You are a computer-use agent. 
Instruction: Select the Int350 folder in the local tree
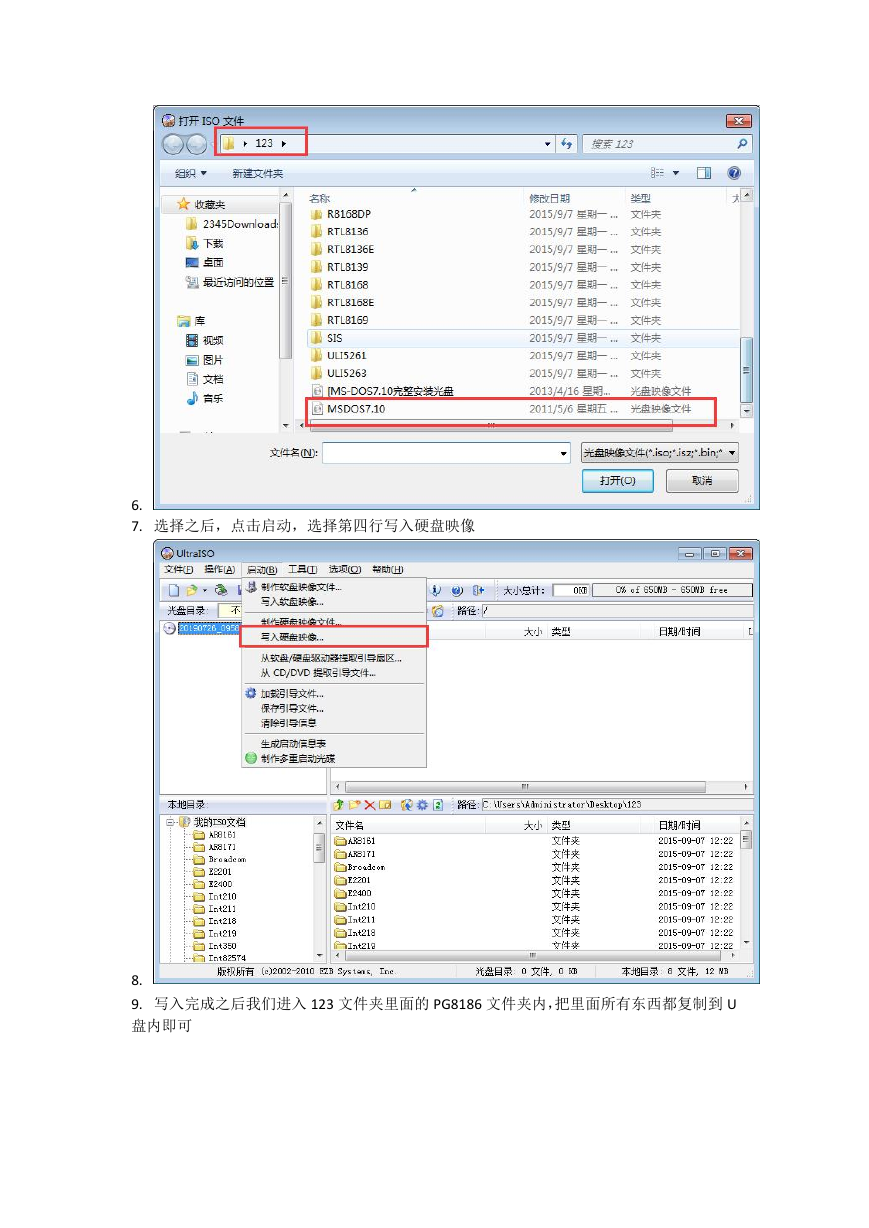point(214,946)
